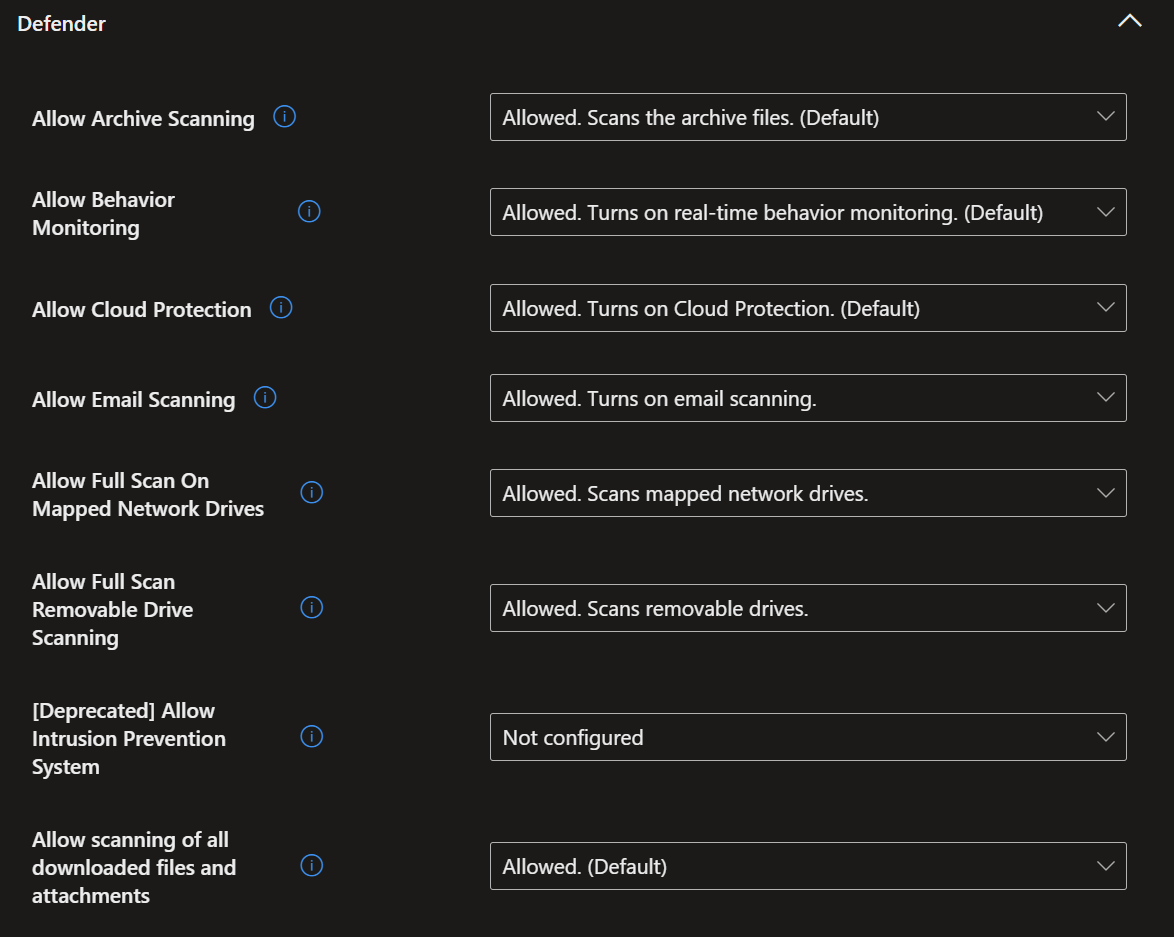Open the downloaded files scanning 'Allowed. (Default)' dropdown
The height and width of the screenshot is (937, 1174).
click(808, 866)
